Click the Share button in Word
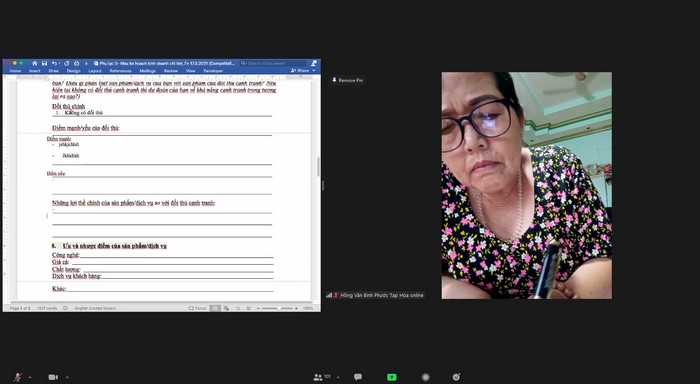 click(x=300, y=71)
